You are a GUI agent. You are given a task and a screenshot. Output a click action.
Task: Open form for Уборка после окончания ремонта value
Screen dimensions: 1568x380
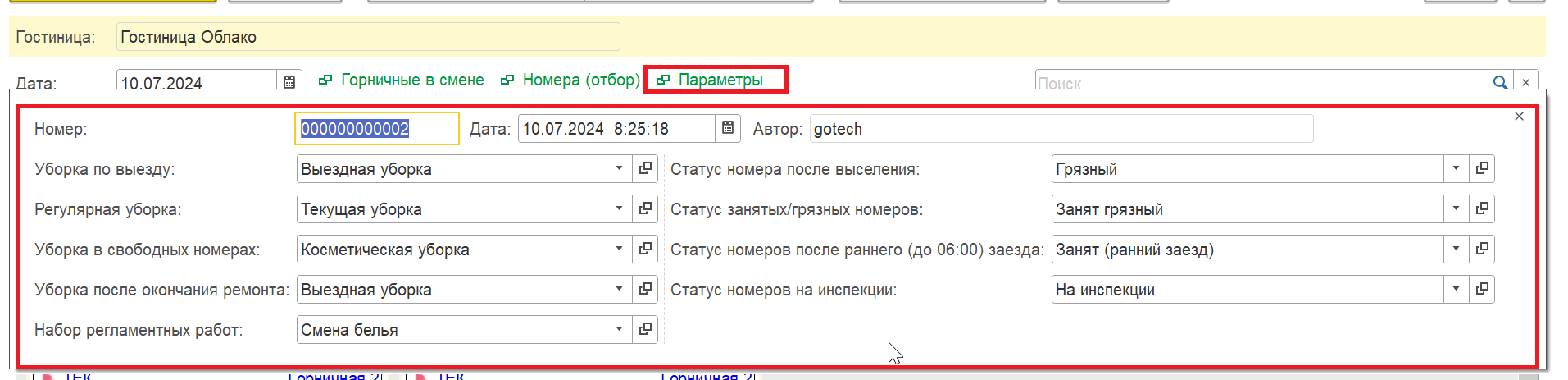pyautogui.click(x=645, y=289)
